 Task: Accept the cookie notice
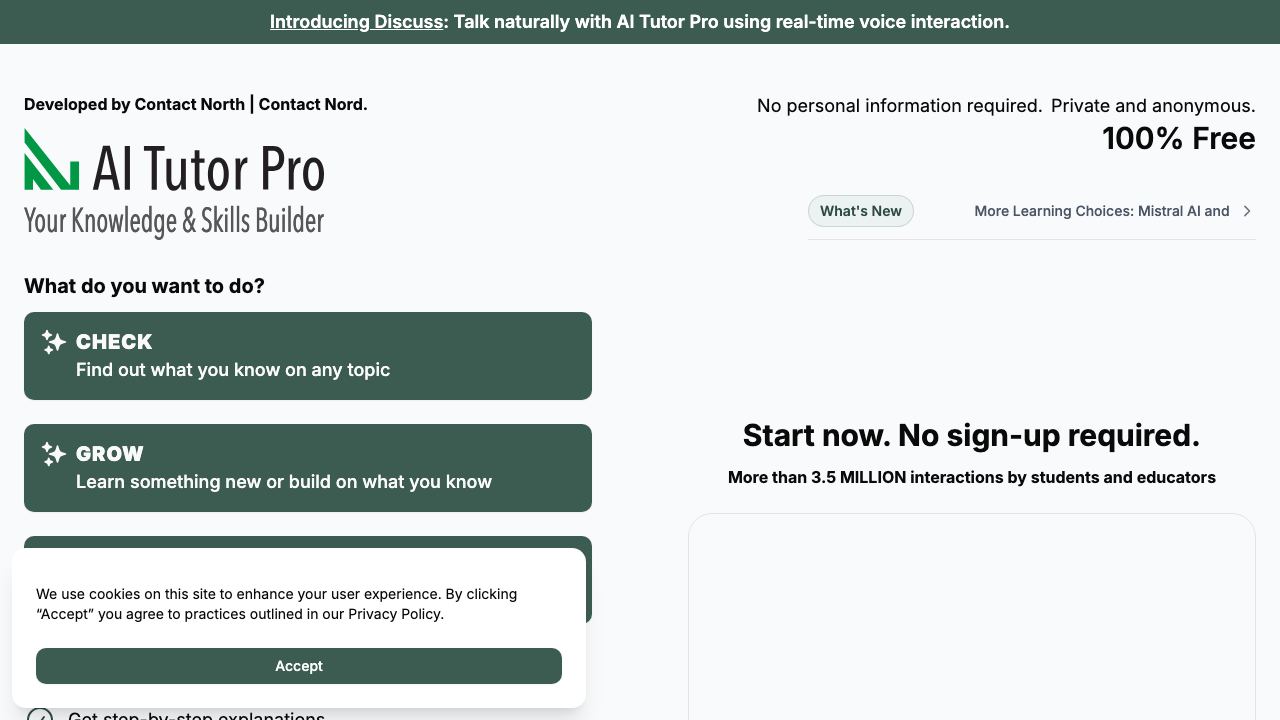point(299,666)
